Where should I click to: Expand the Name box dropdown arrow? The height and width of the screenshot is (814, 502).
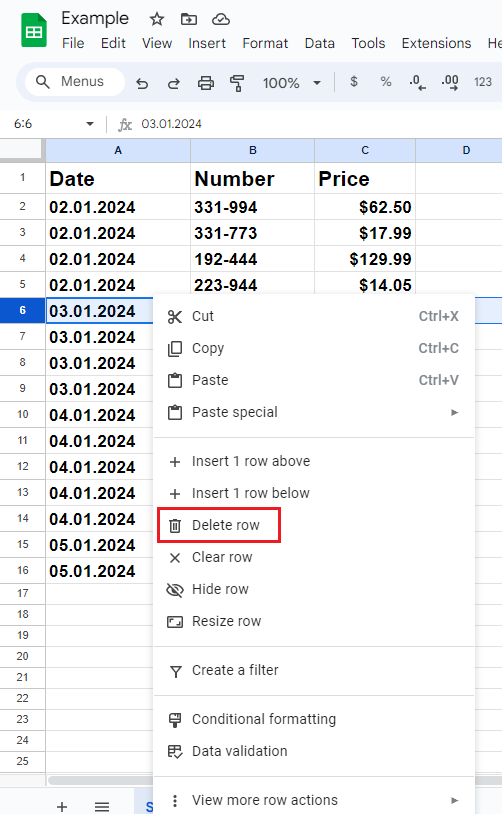coord(90,124)
